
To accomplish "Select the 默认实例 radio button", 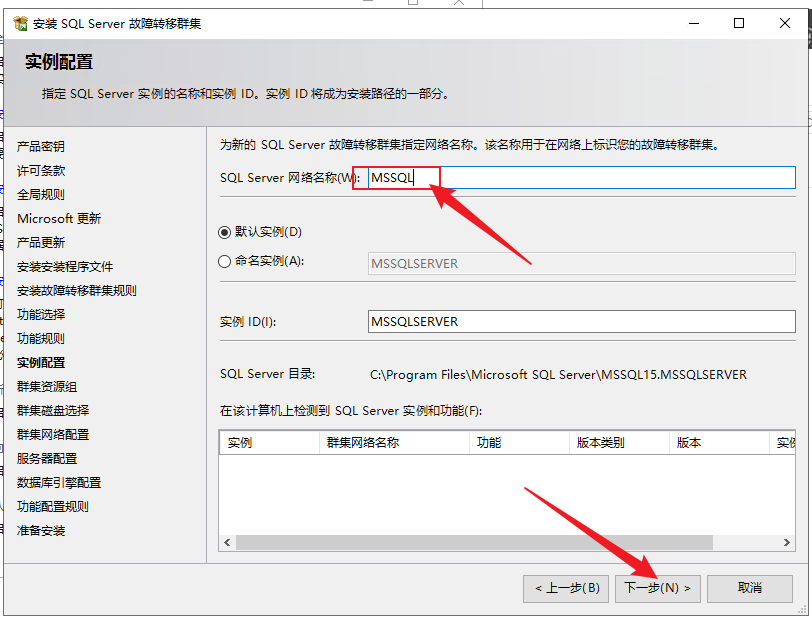I will [x=224, y=233].
